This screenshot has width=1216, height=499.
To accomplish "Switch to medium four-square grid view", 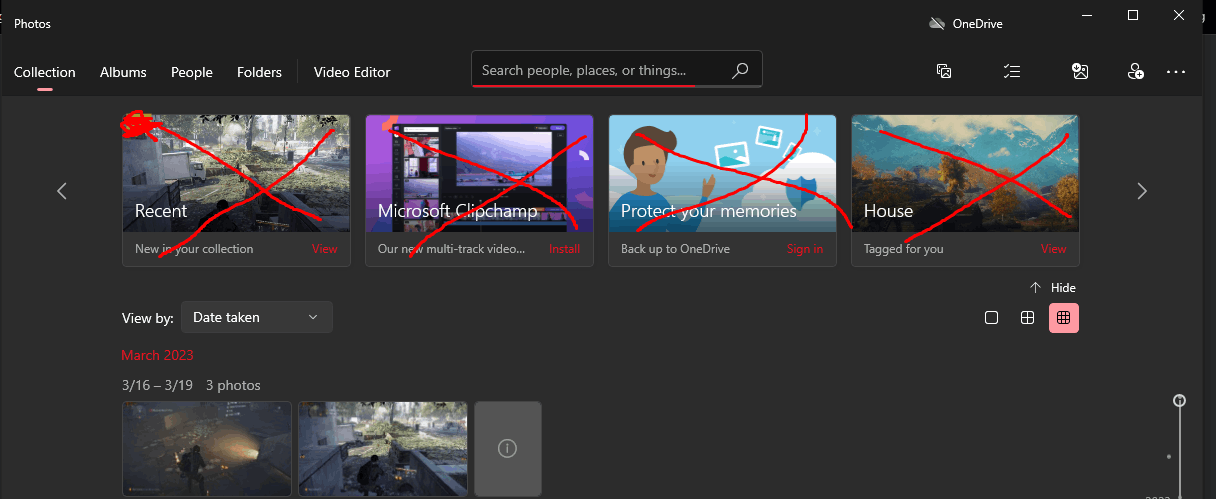I will 1027,318.
